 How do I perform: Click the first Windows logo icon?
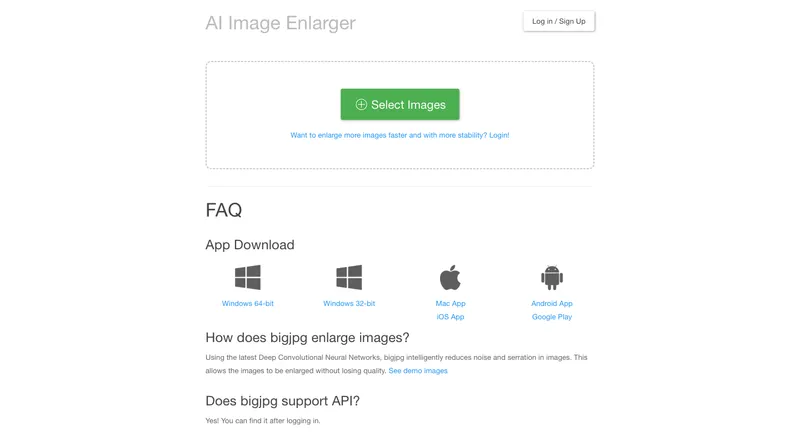pyautogui.click(x=247, y=277)
